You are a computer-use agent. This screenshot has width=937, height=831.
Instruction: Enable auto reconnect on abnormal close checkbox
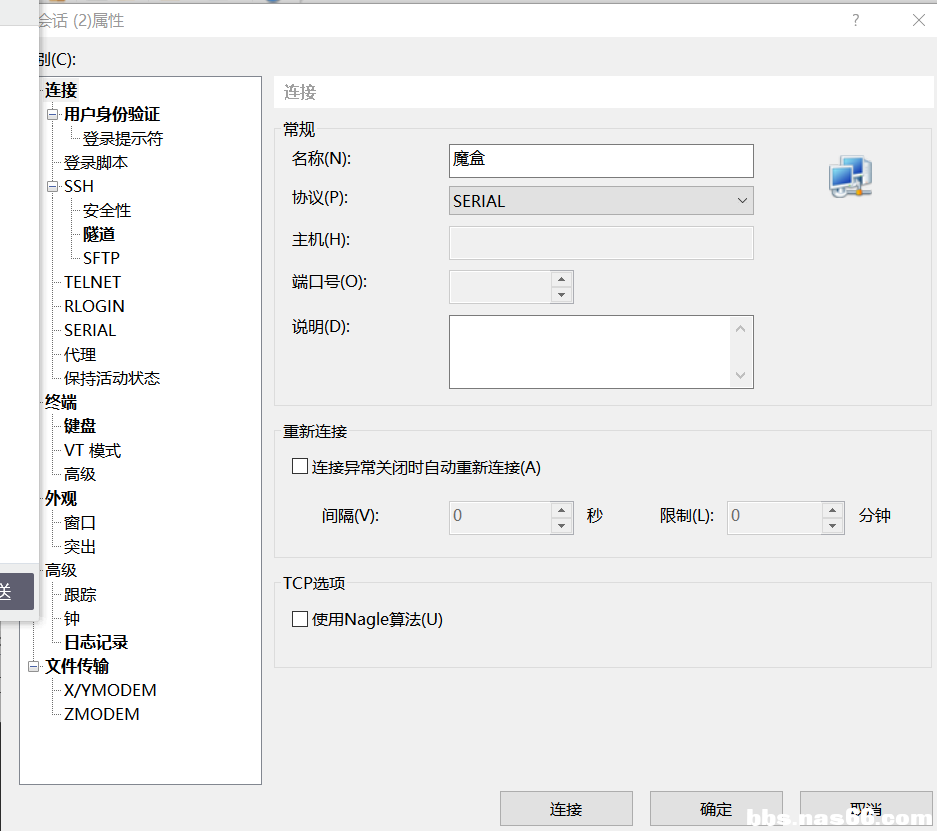[300, 466]
